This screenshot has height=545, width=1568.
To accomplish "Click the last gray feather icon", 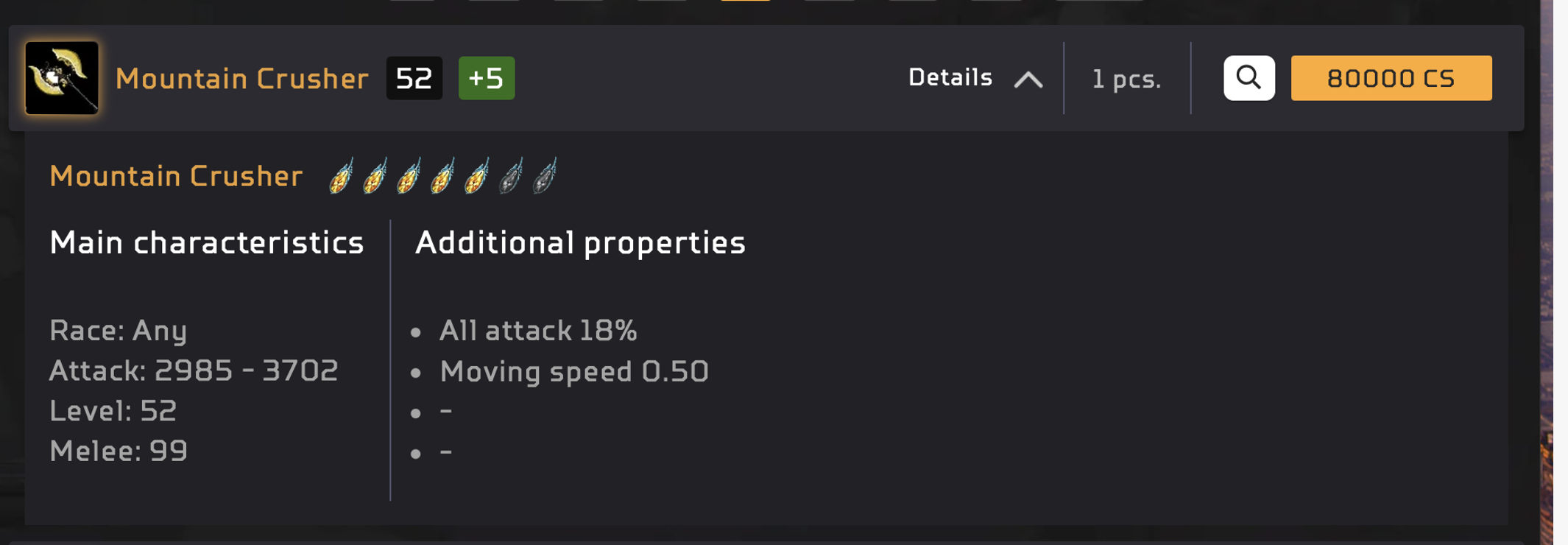I will point(545,177).
